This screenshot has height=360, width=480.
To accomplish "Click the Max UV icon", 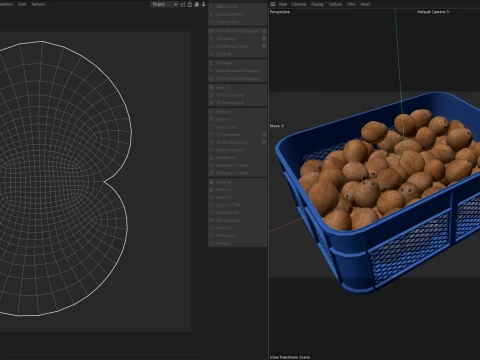I will tap(211, 87).
